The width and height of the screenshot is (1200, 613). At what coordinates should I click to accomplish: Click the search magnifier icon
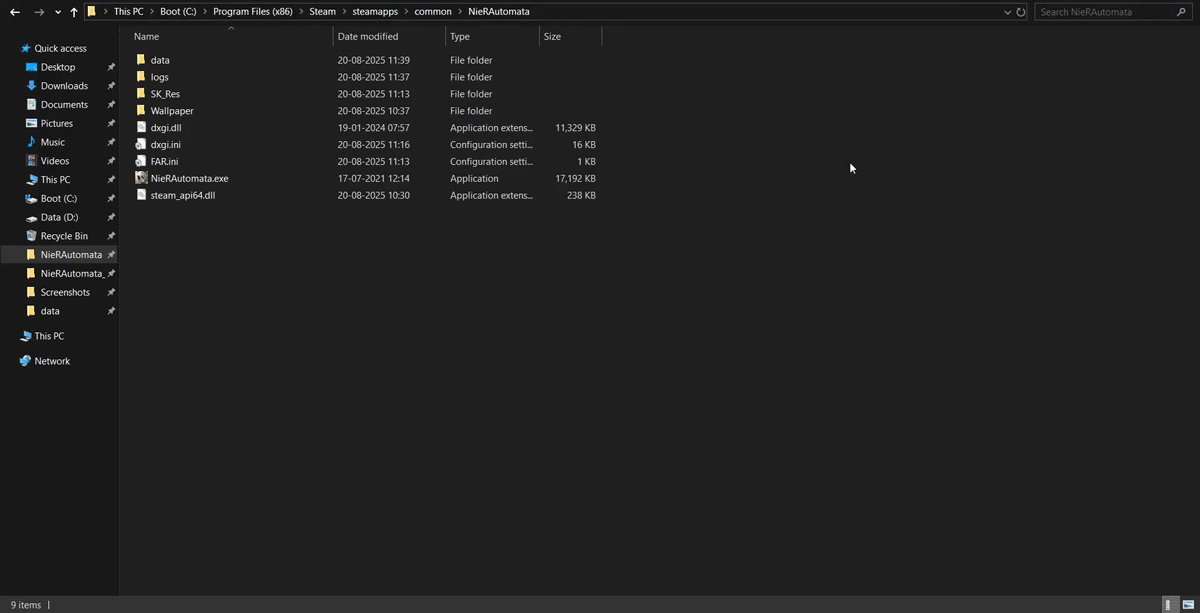[x=1182, y=12]
